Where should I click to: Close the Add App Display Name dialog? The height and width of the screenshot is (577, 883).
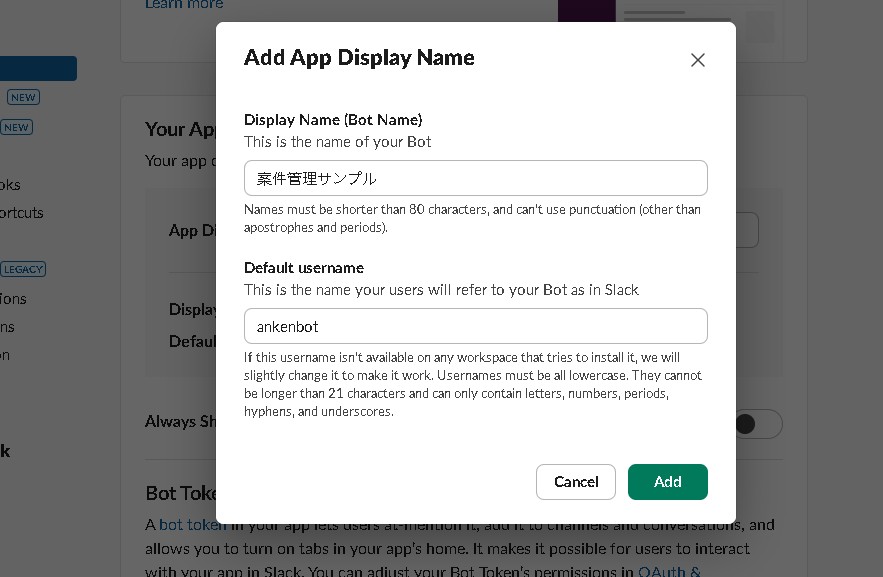pos(698,60)
